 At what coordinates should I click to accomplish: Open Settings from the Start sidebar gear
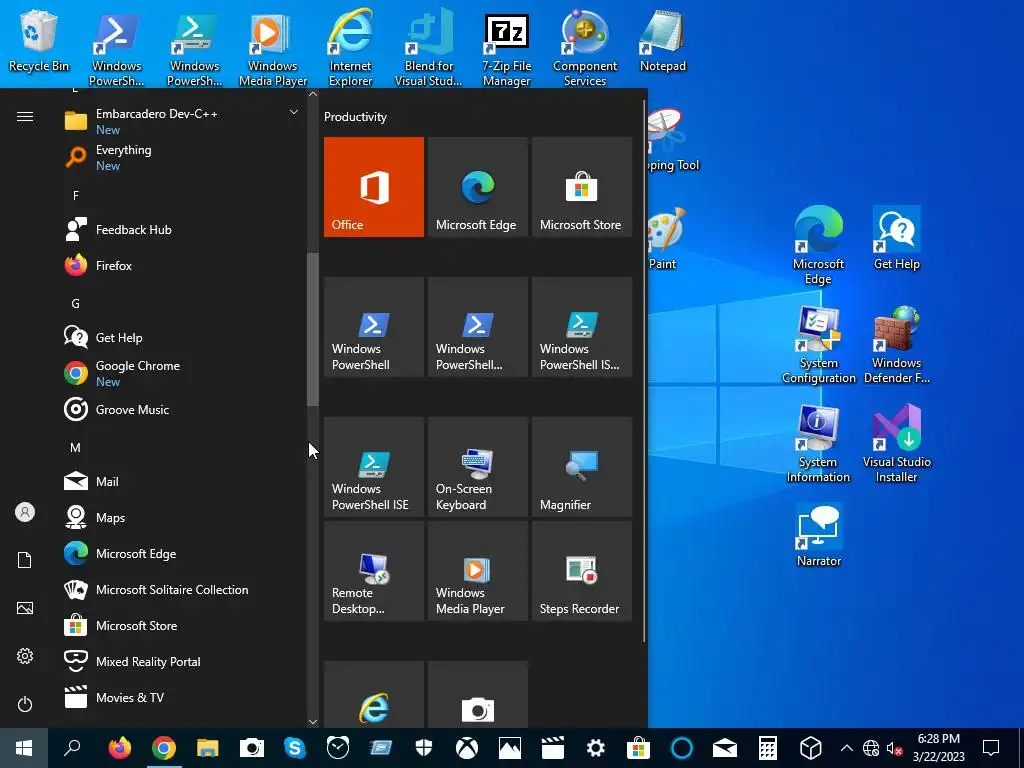point(25,656)
